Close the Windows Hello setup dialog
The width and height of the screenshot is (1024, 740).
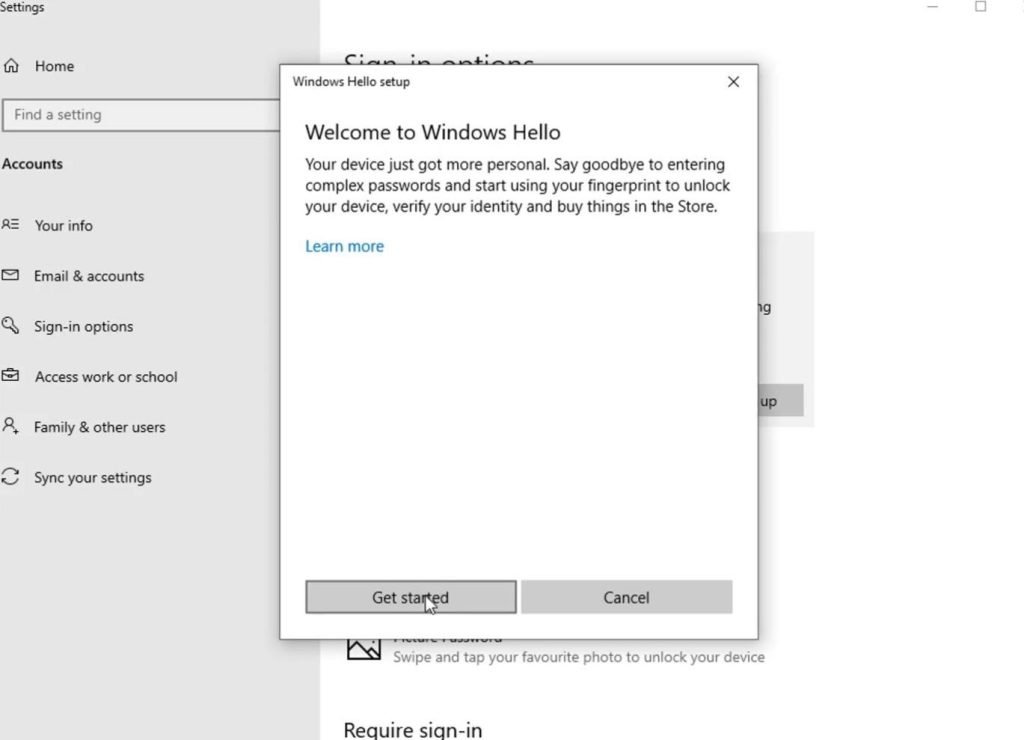click(x=733, y=82)
